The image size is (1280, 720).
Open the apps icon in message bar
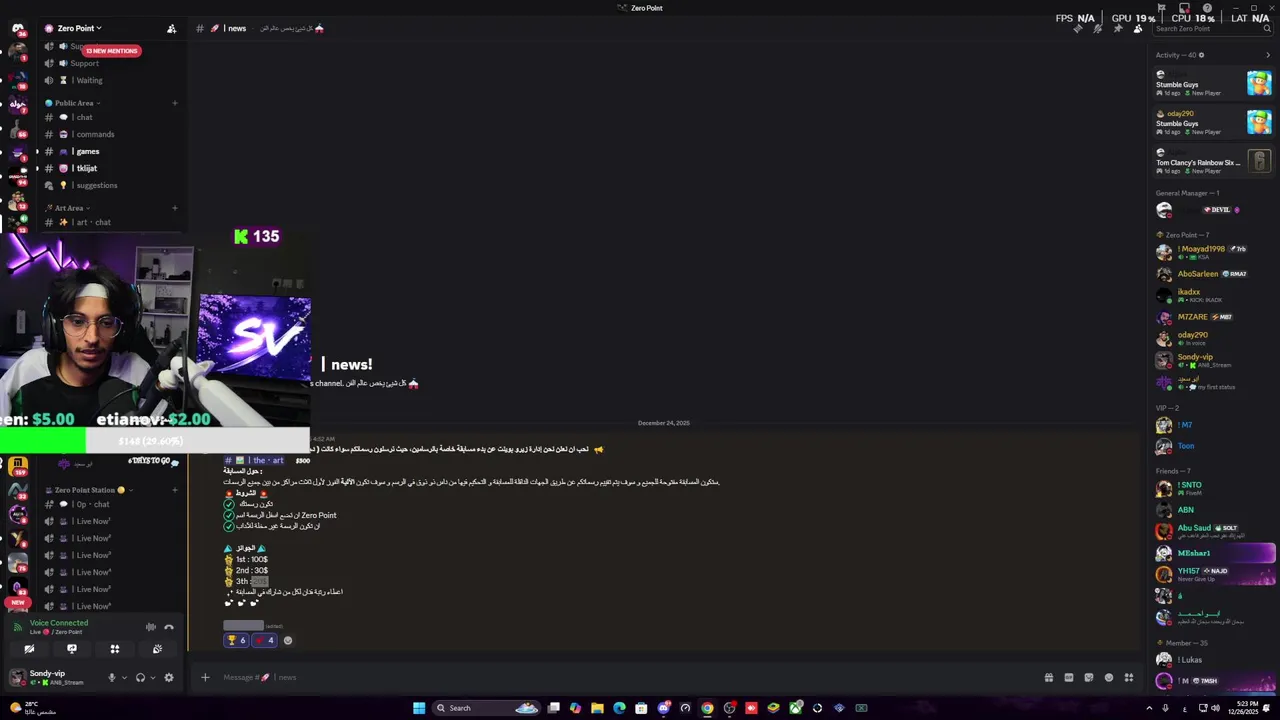click(1128, 677)
